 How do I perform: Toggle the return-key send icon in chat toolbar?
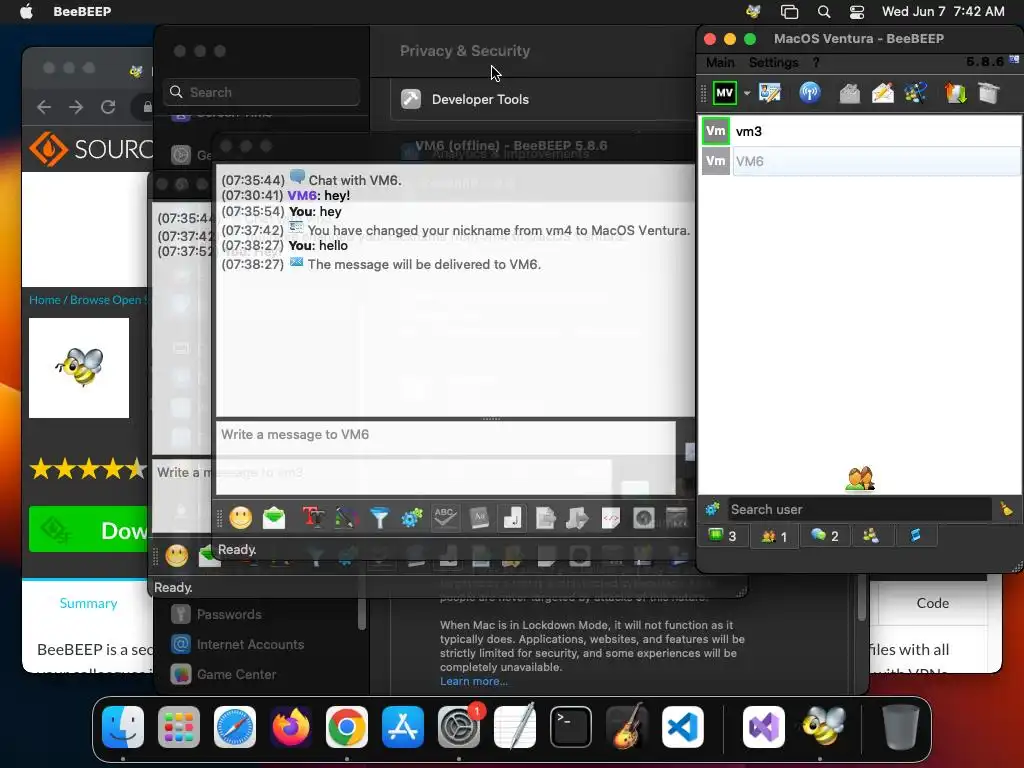tap(512, 519)
